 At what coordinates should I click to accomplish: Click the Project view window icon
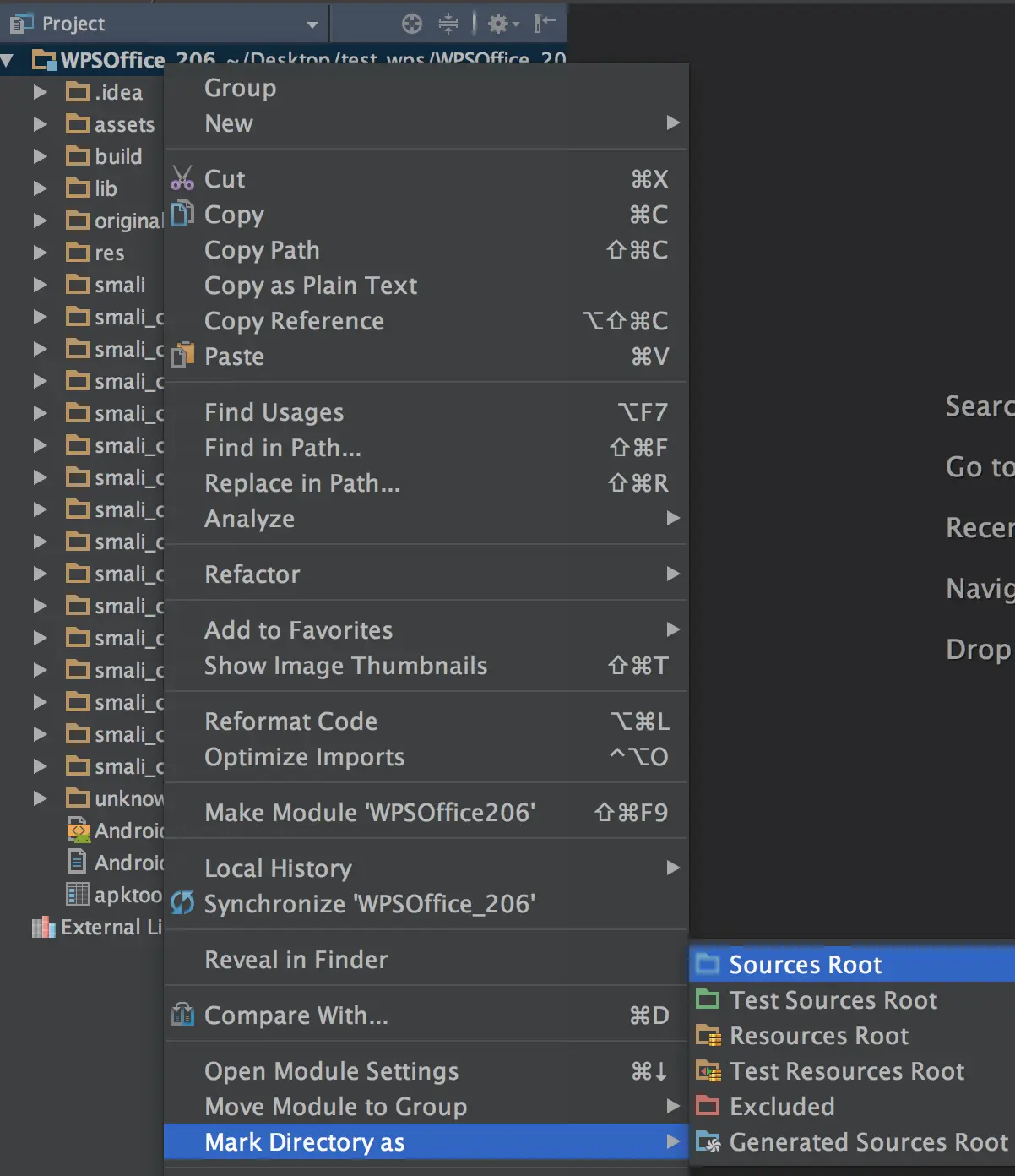click(x=22, y=24)
